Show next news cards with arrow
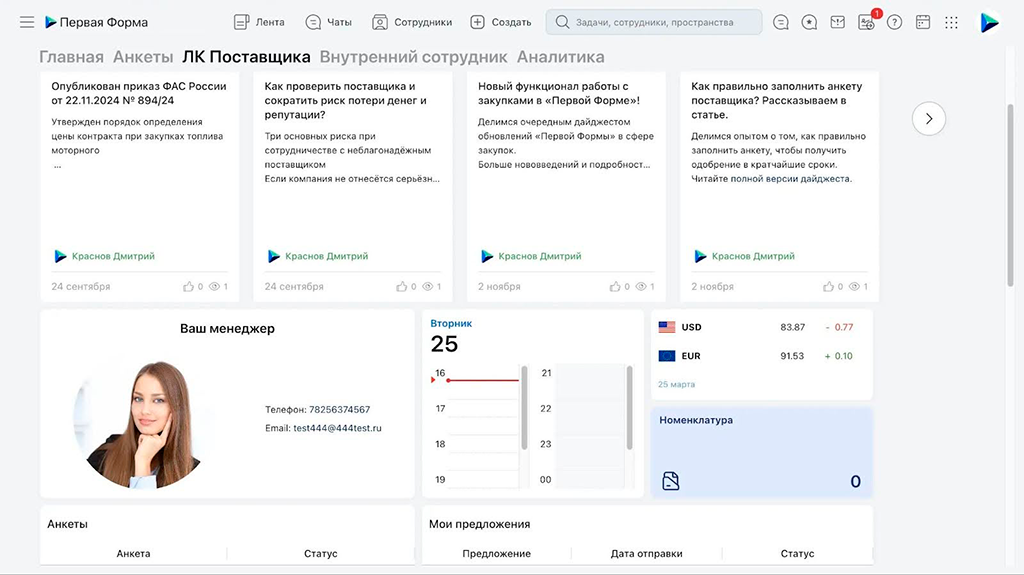1024x575 pixels. [x=929, y=119]
